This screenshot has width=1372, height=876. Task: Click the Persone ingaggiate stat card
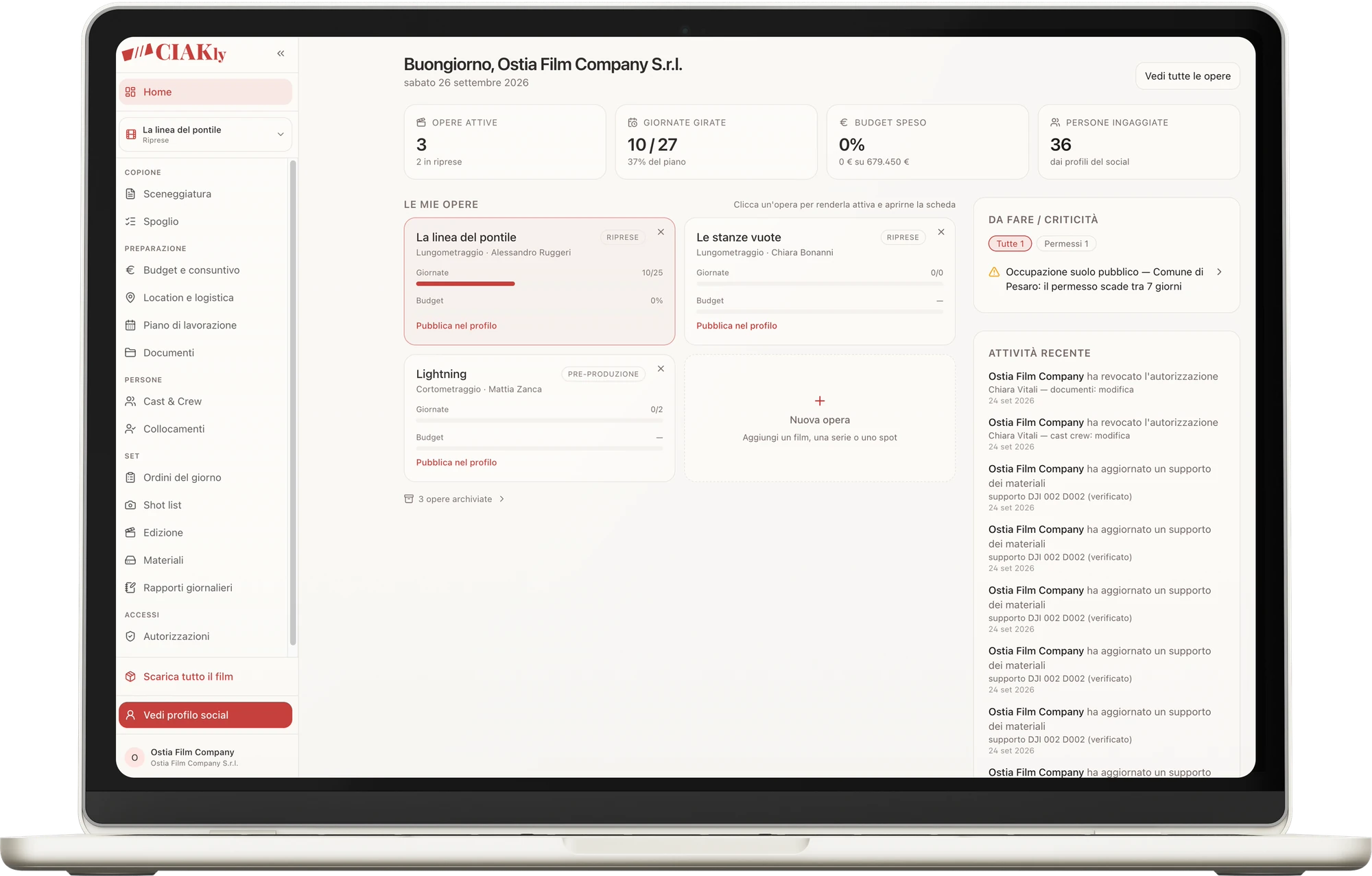[1139, 142]
